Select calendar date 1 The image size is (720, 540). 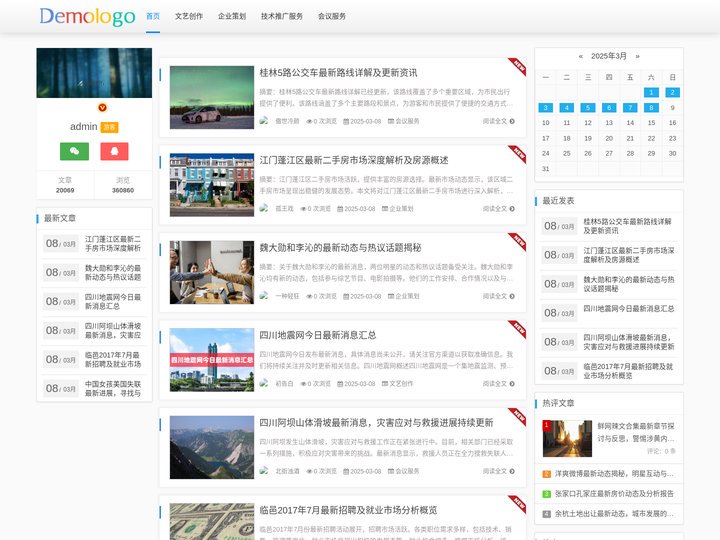click(651, 92)
